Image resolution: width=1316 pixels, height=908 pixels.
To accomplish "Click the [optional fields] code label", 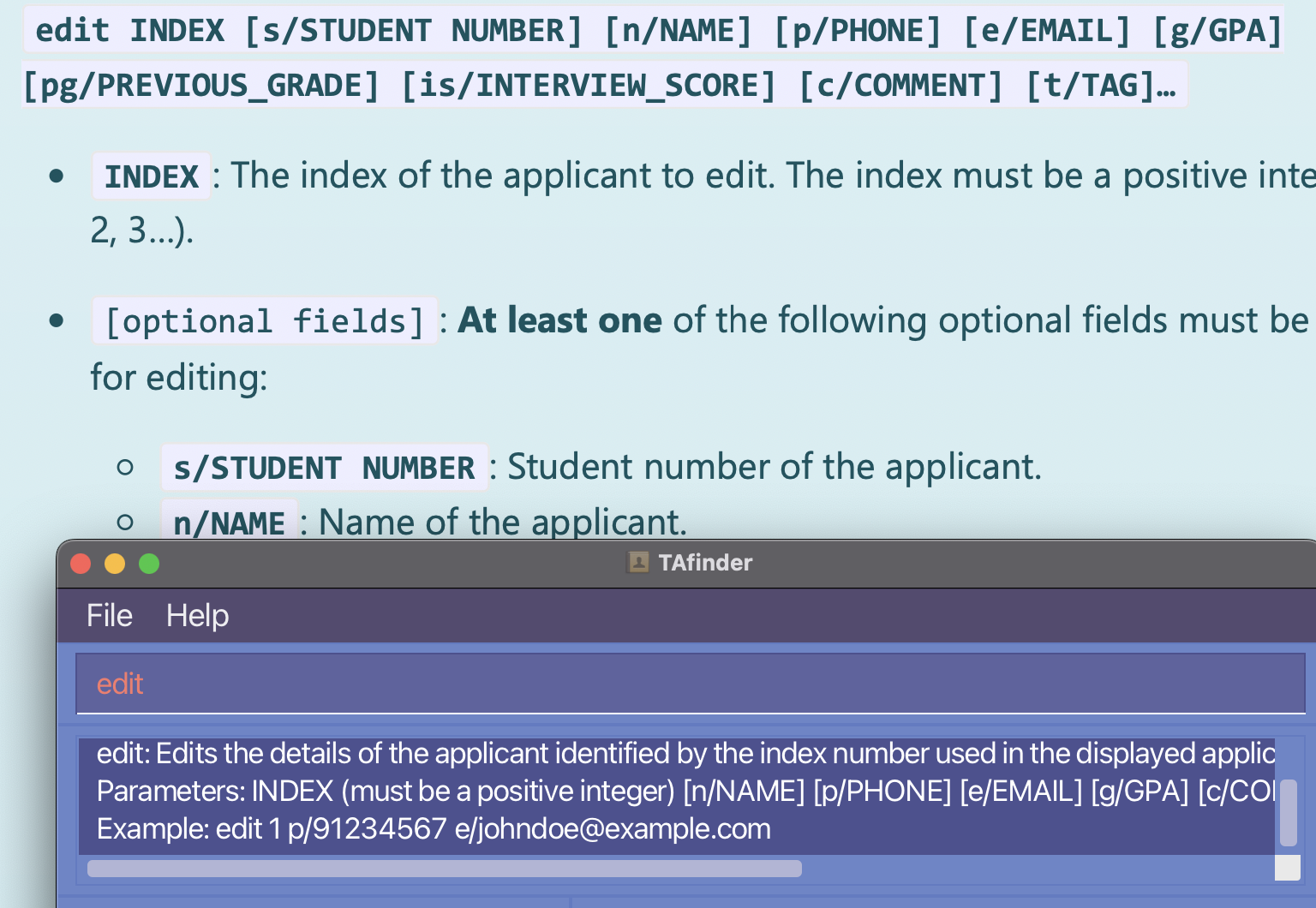I will tap(265, 321).
